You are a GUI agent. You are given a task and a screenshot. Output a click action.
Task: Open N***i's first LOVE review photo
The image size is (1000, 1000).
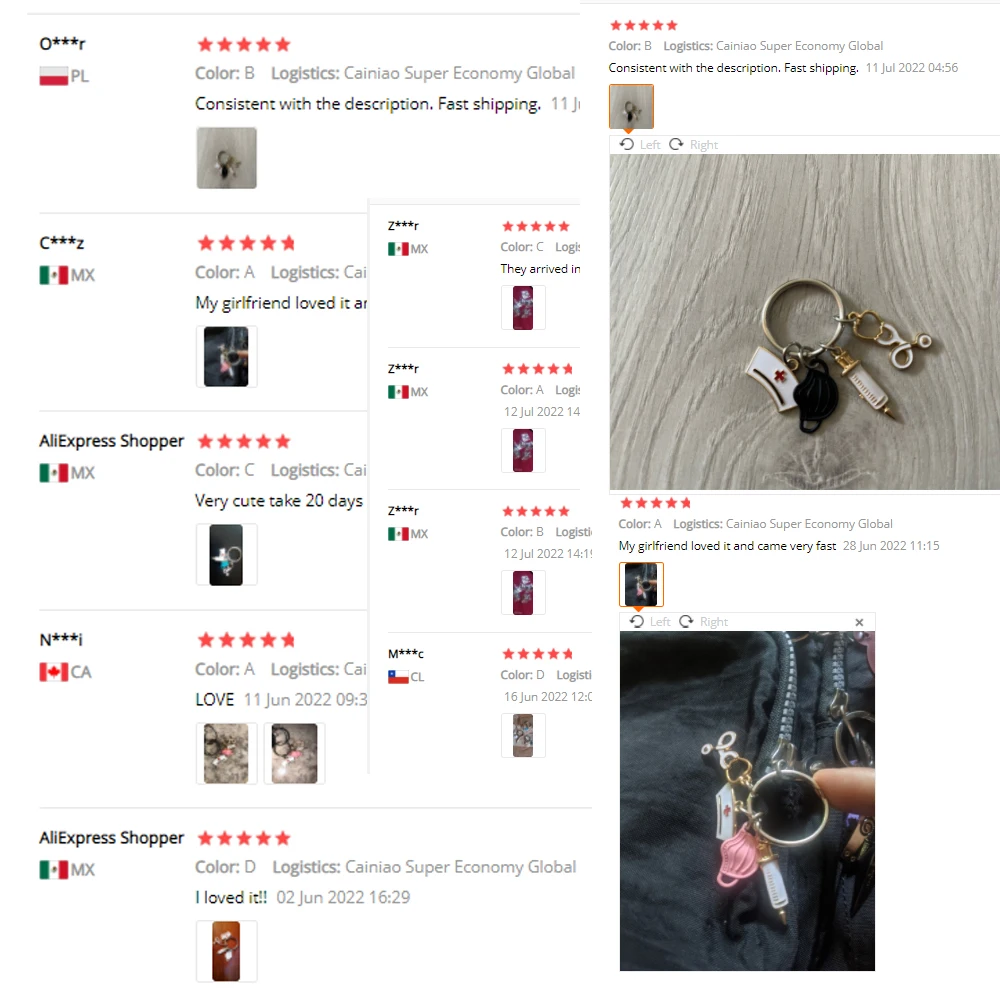226,753
